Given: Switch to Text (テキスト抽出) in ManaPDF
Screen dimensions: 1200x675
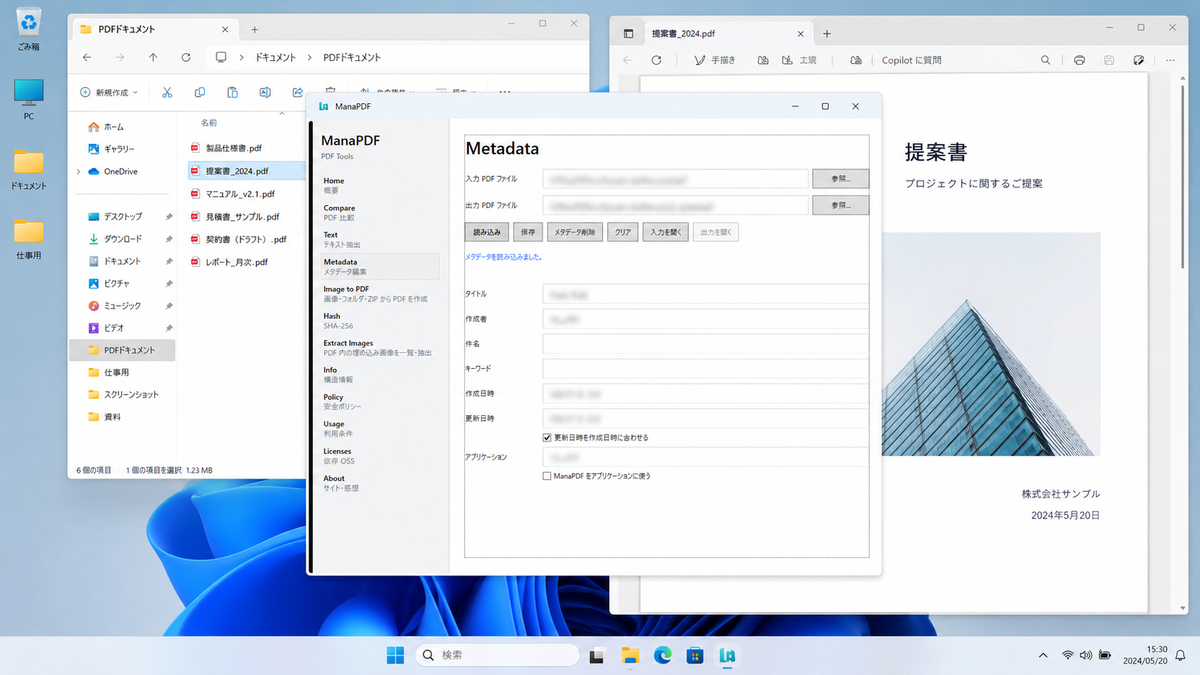Looking at the screenshot, I should pos(380,239).
